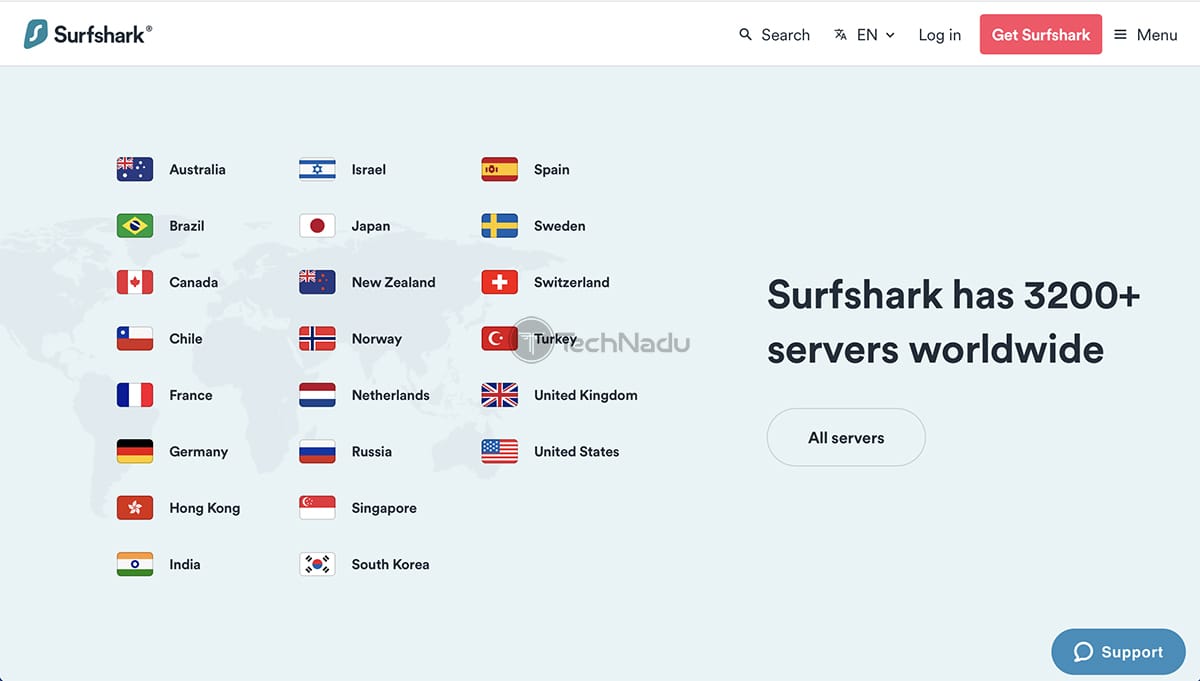Select the Brazil country label
Viewport: 1200px width, 681px height.
point(186,226)
